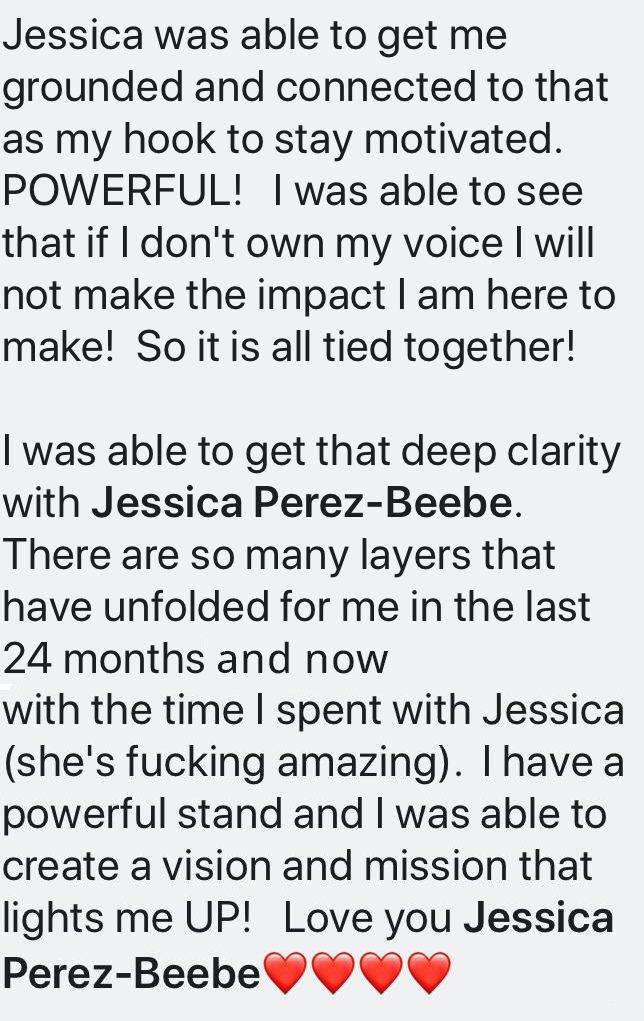
Task: Click the bold Jessica tag after "Love you"
Action: point(539,918)
